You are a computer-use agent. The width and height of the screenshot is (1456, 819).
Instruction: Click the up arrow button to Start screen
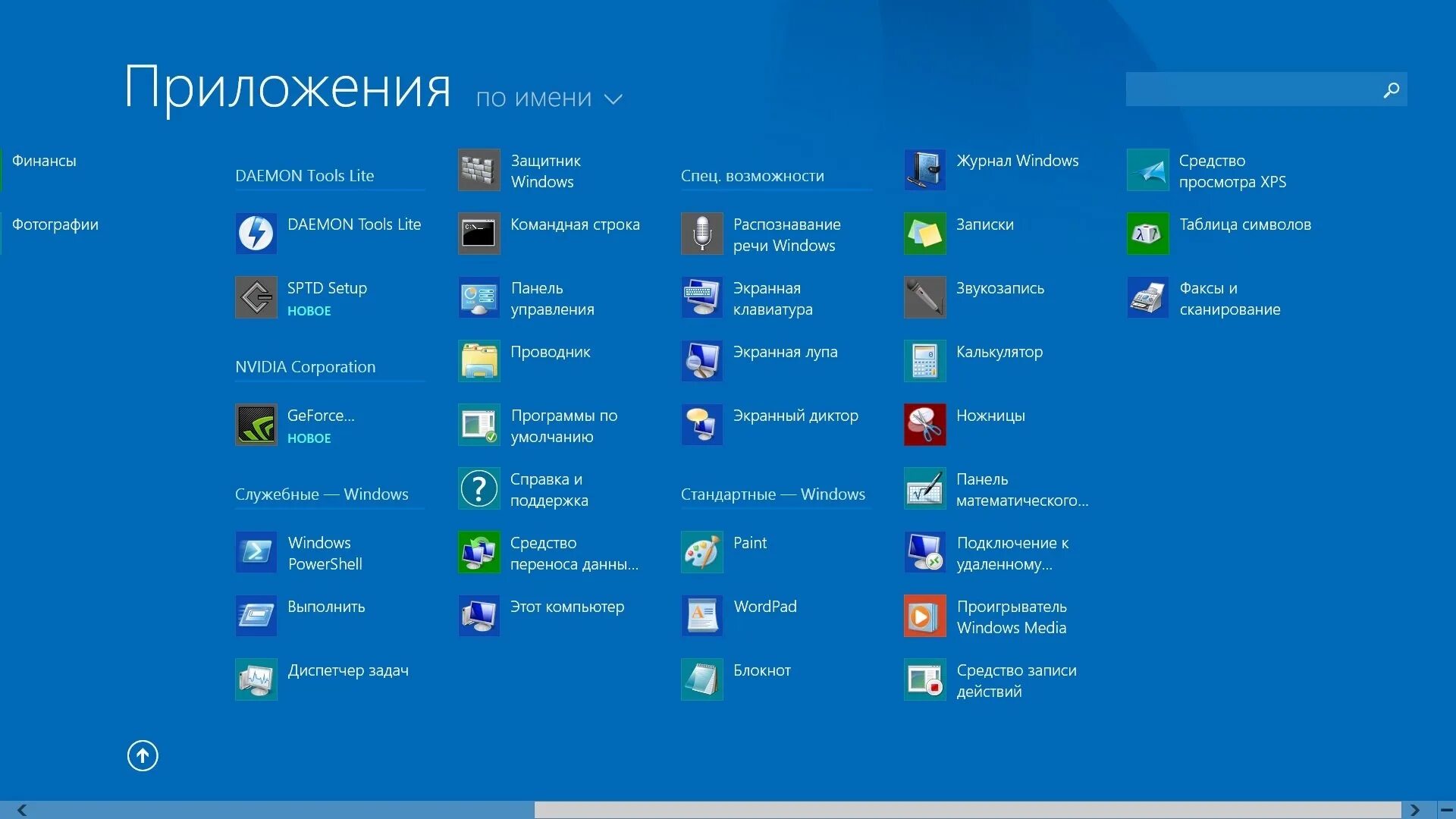143,755
